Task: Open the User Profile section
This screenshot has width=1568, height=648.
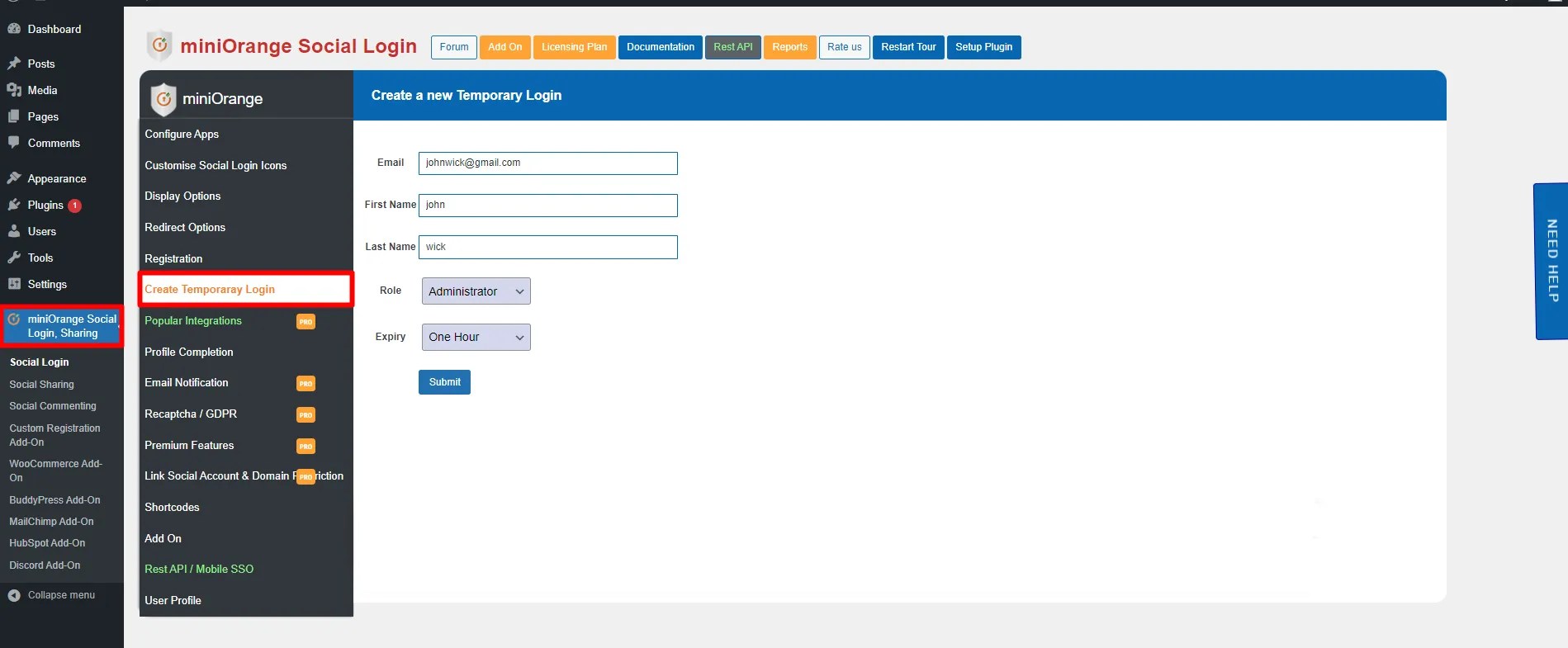Action: click(x=173, y=600)
